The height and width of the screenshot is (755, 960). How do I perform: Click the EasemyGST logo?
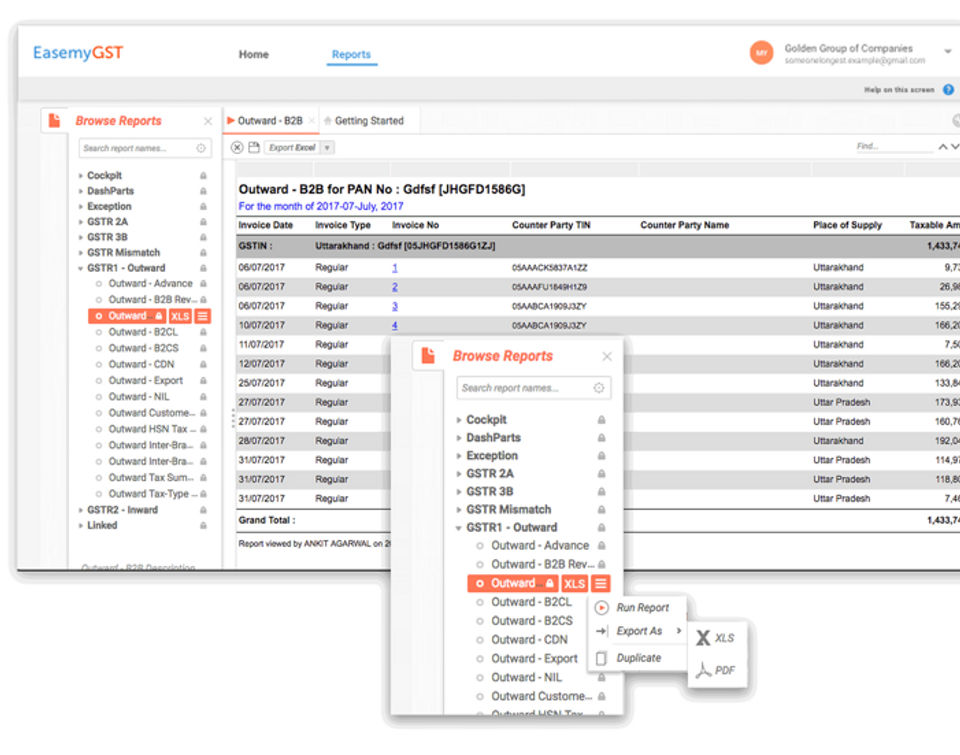point(78,53)
